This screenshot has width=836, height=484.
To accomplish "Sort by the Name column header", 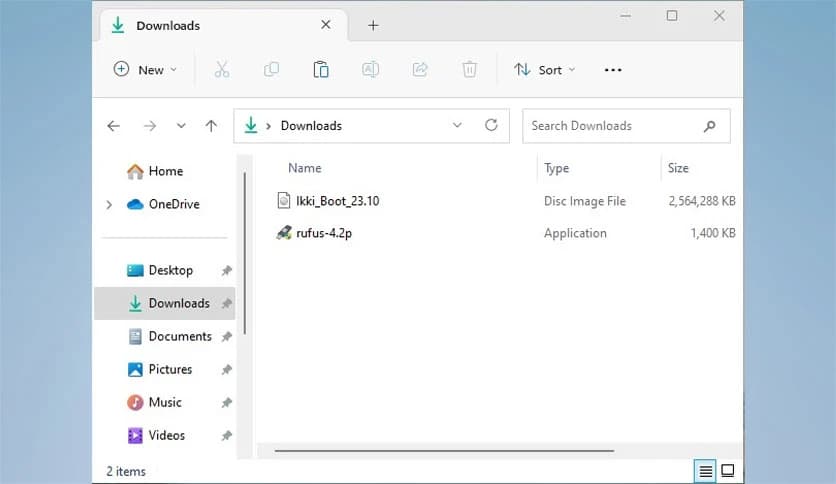I will click(304, 168).
